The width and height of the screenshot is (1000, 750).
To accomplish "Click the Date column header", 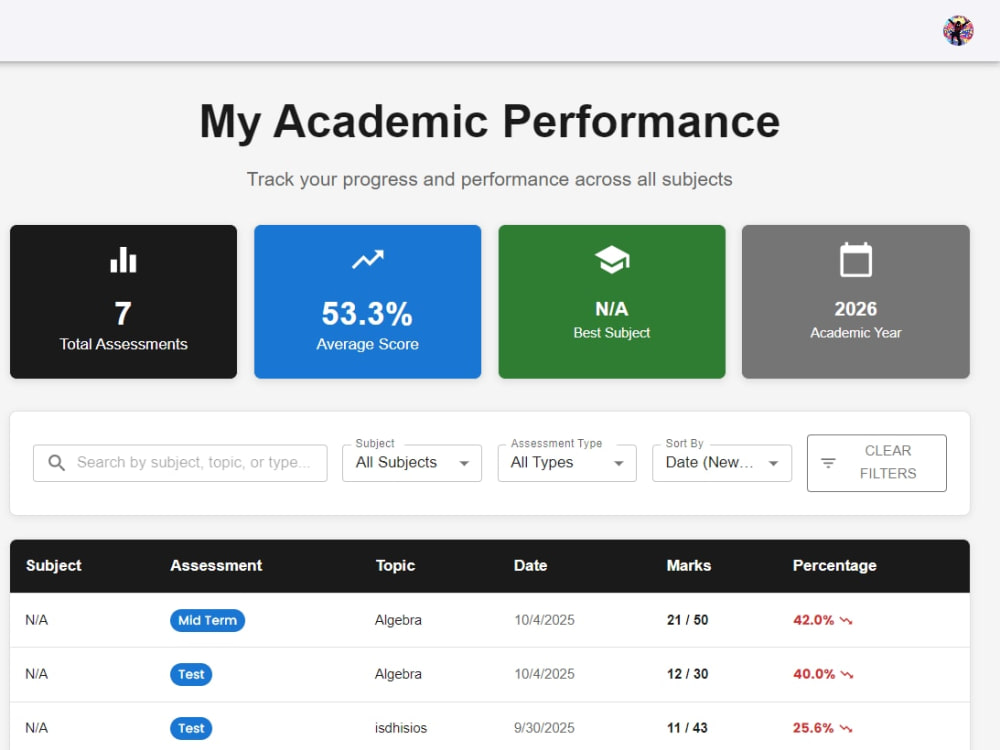I will tap(531, 566).
